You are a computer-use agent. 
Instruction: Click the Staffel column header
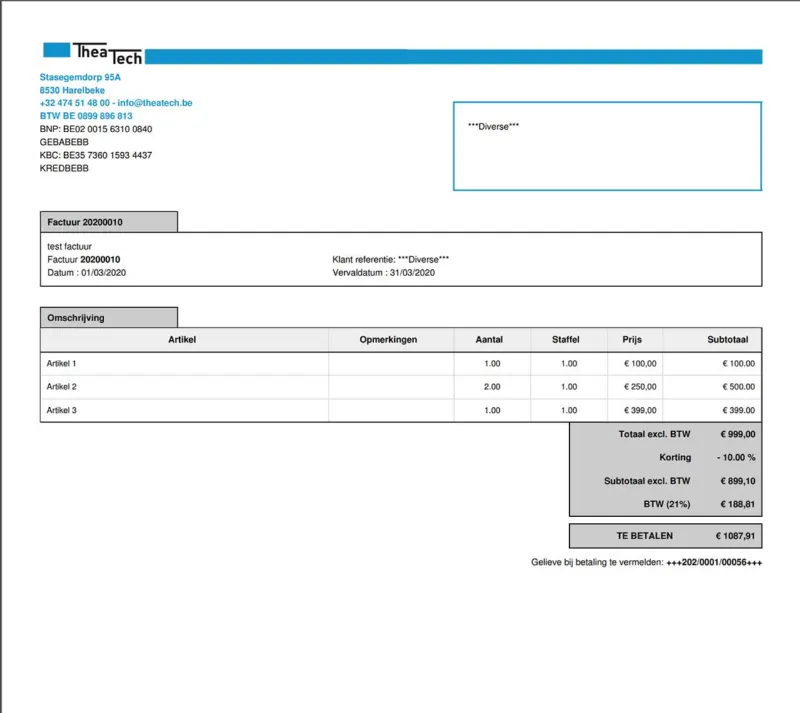pyautogui.click(x=565, y=339)
